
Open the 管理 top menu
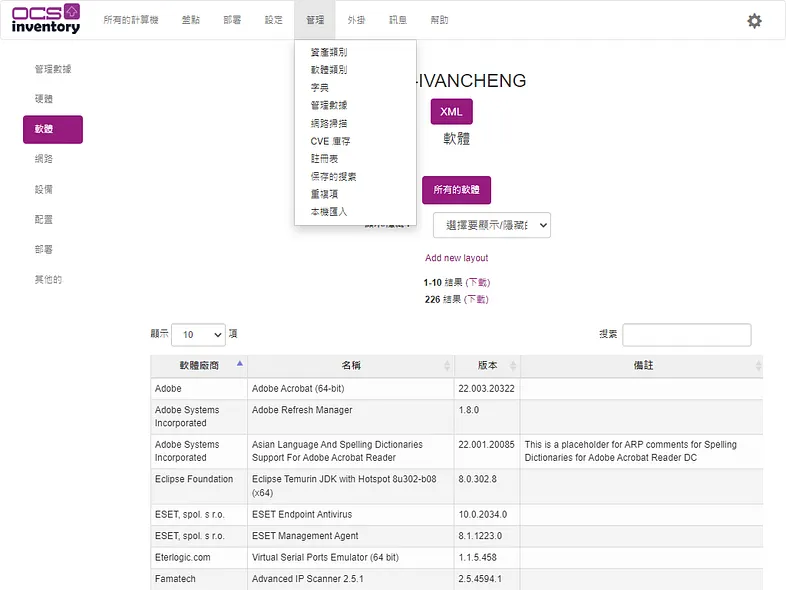315,20
